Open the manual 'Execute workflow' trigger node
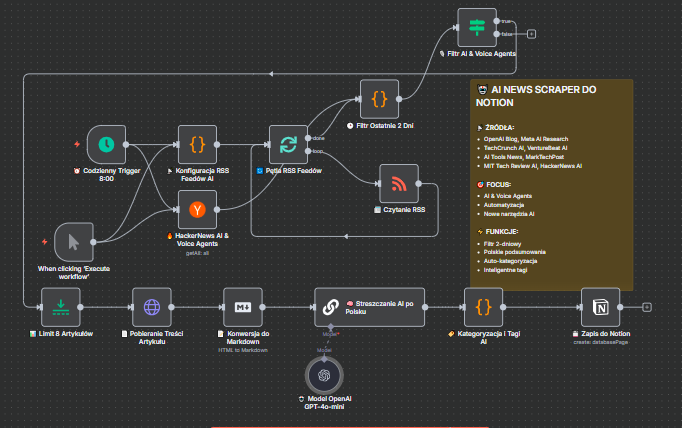 pos(74,242)
